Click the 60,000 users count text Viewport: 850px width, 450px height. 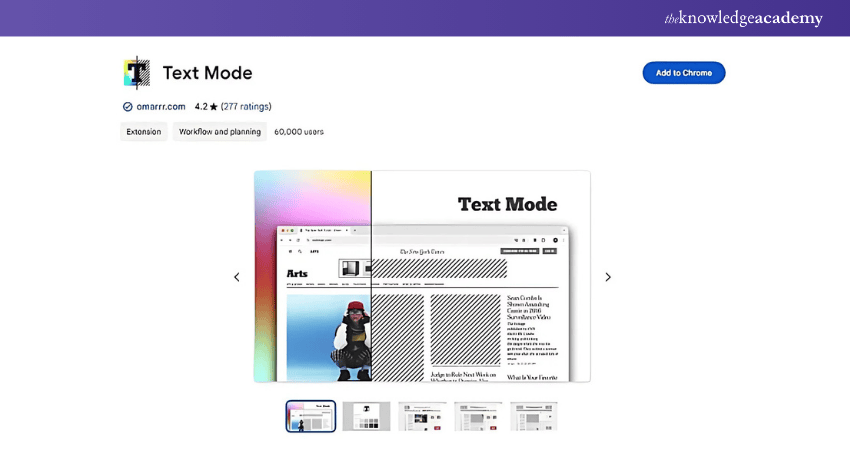(x=299, y=132)
